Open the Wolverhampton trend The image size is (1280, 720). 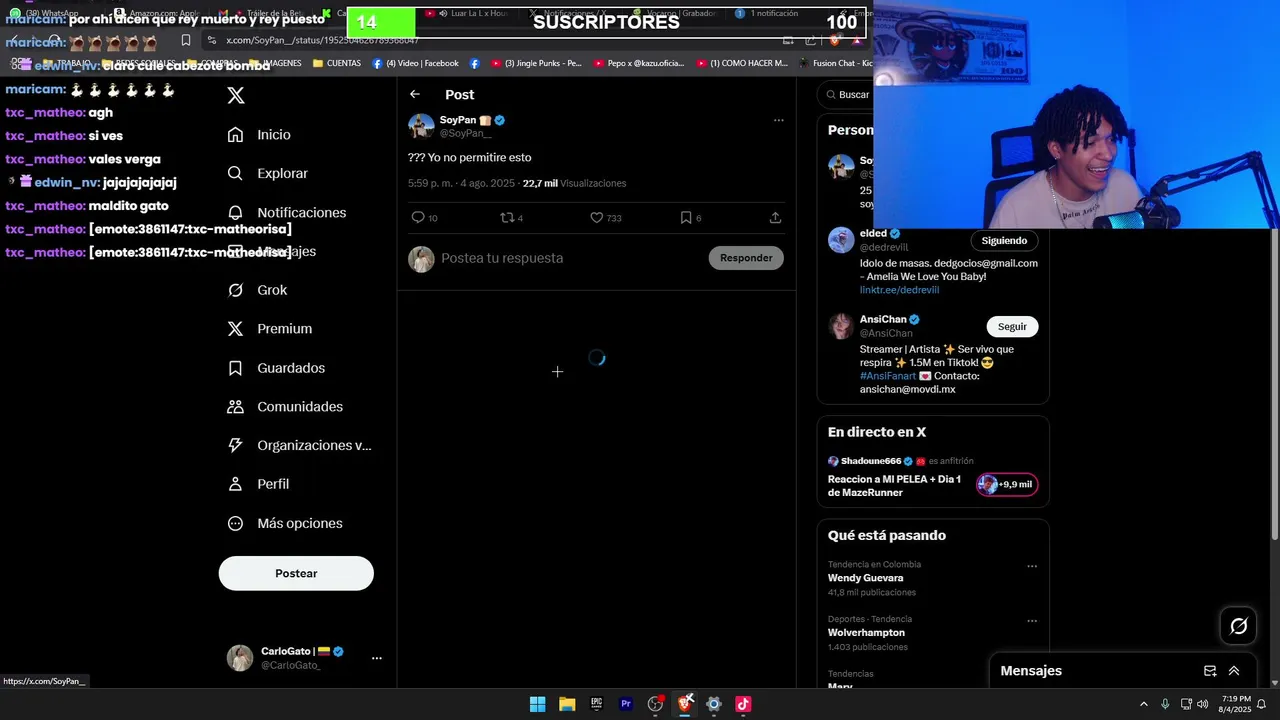[x=866, y=633]
